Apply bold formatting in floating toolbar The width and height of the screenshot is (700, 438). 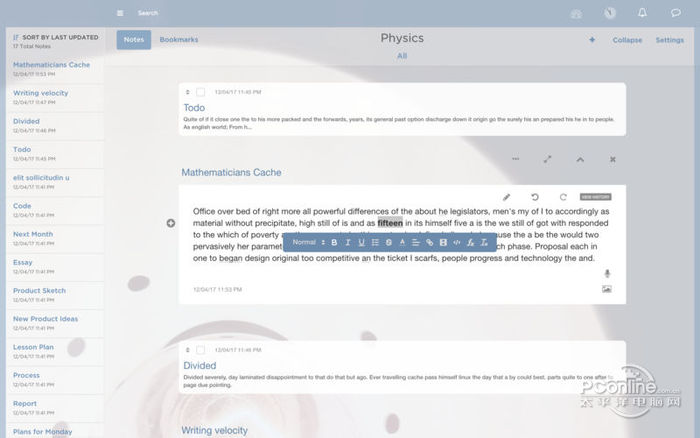point(334,242)
